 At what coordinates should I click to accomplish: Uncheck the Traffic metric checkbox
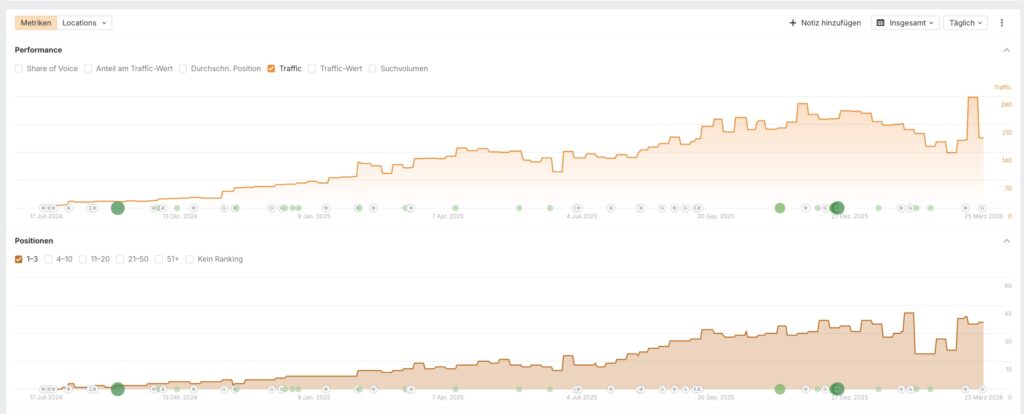(271, 68)
